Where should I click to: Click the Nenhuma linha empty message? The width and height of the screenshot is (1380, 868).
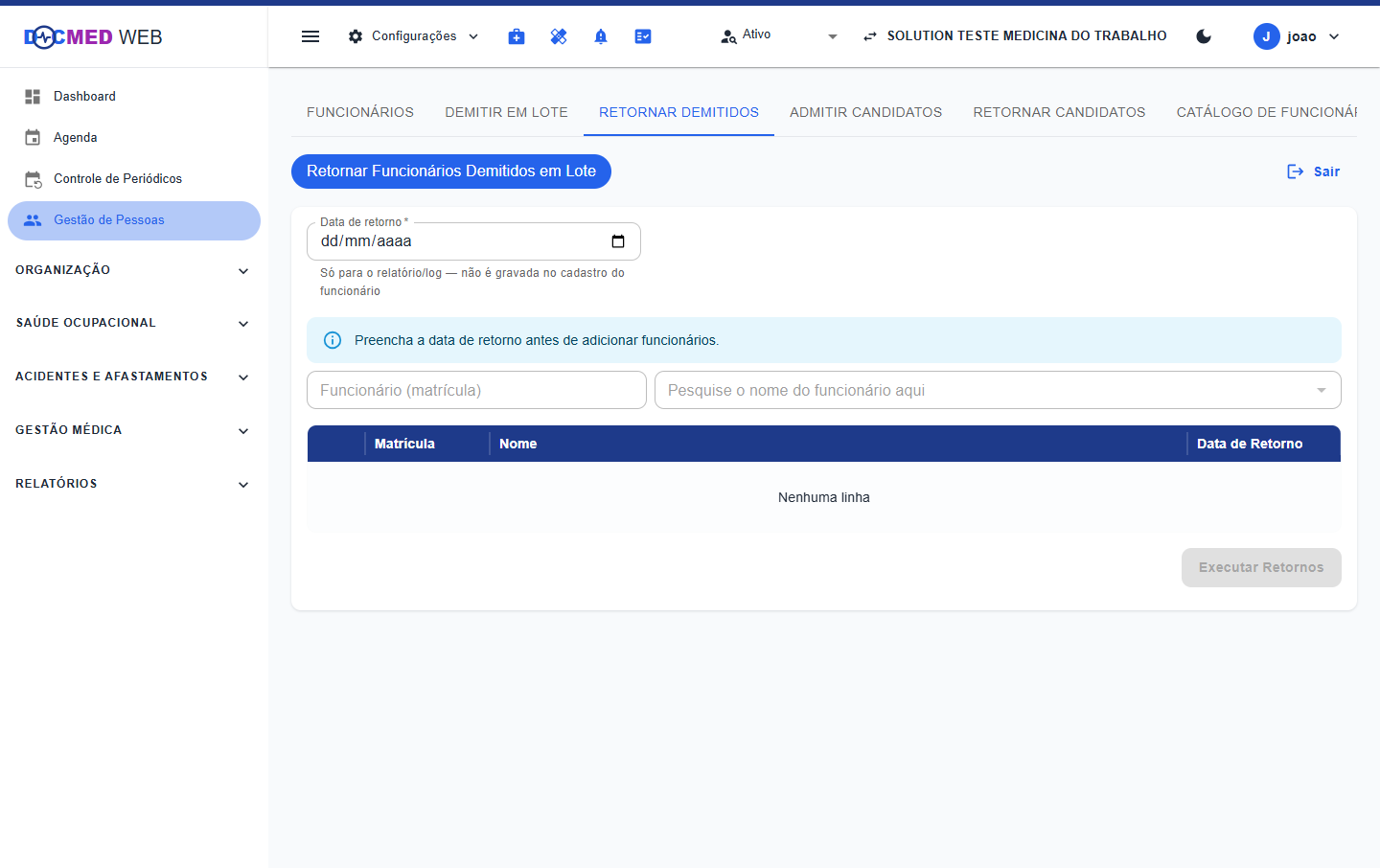point(824,497)
